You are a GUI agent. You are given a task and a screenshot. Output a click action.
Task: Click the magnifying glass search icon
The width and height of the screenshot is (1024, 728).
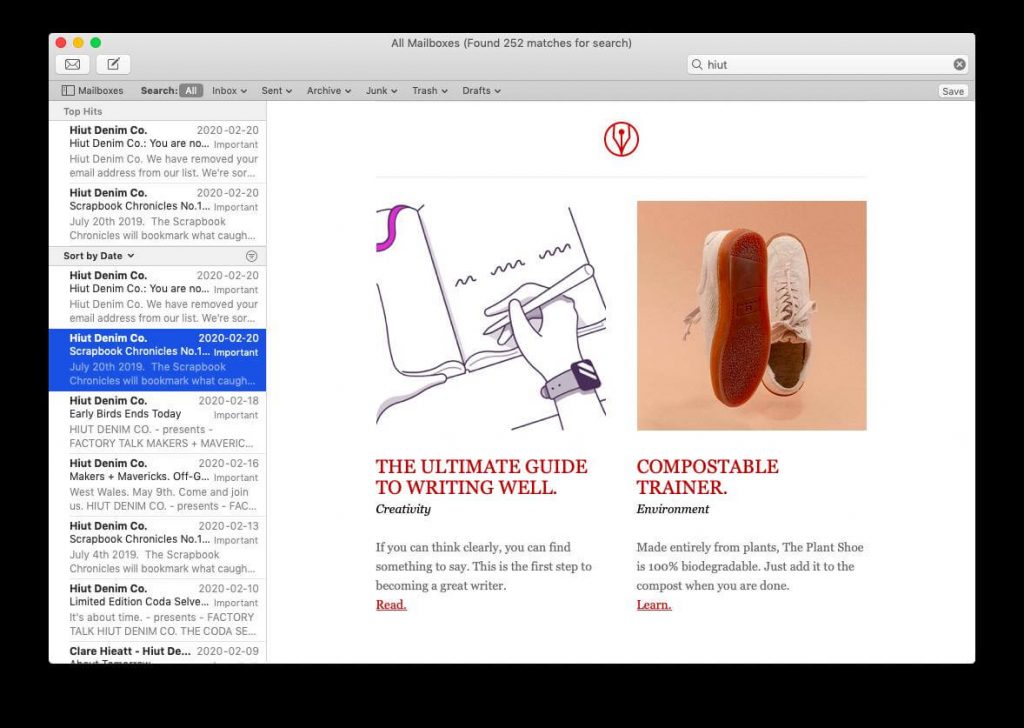[697, 64]
